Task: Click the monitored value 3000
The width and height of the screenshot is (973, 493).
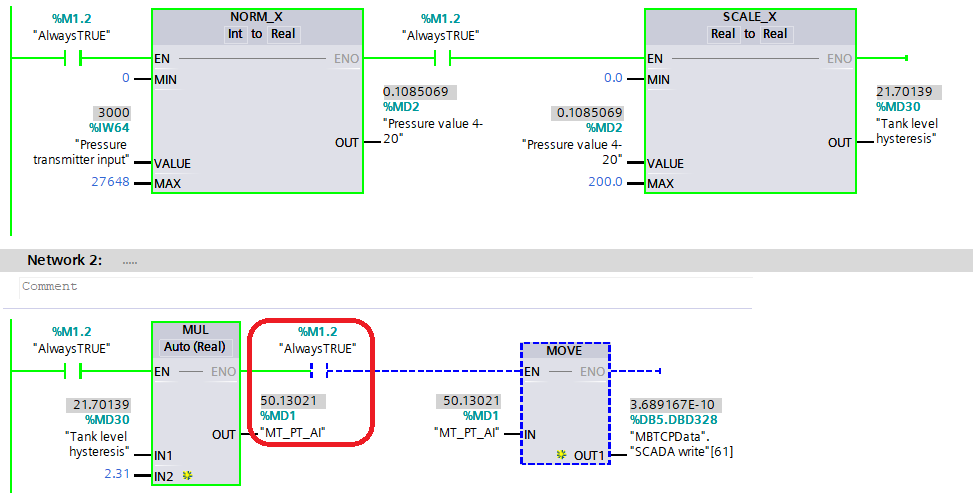Action: 112,113
